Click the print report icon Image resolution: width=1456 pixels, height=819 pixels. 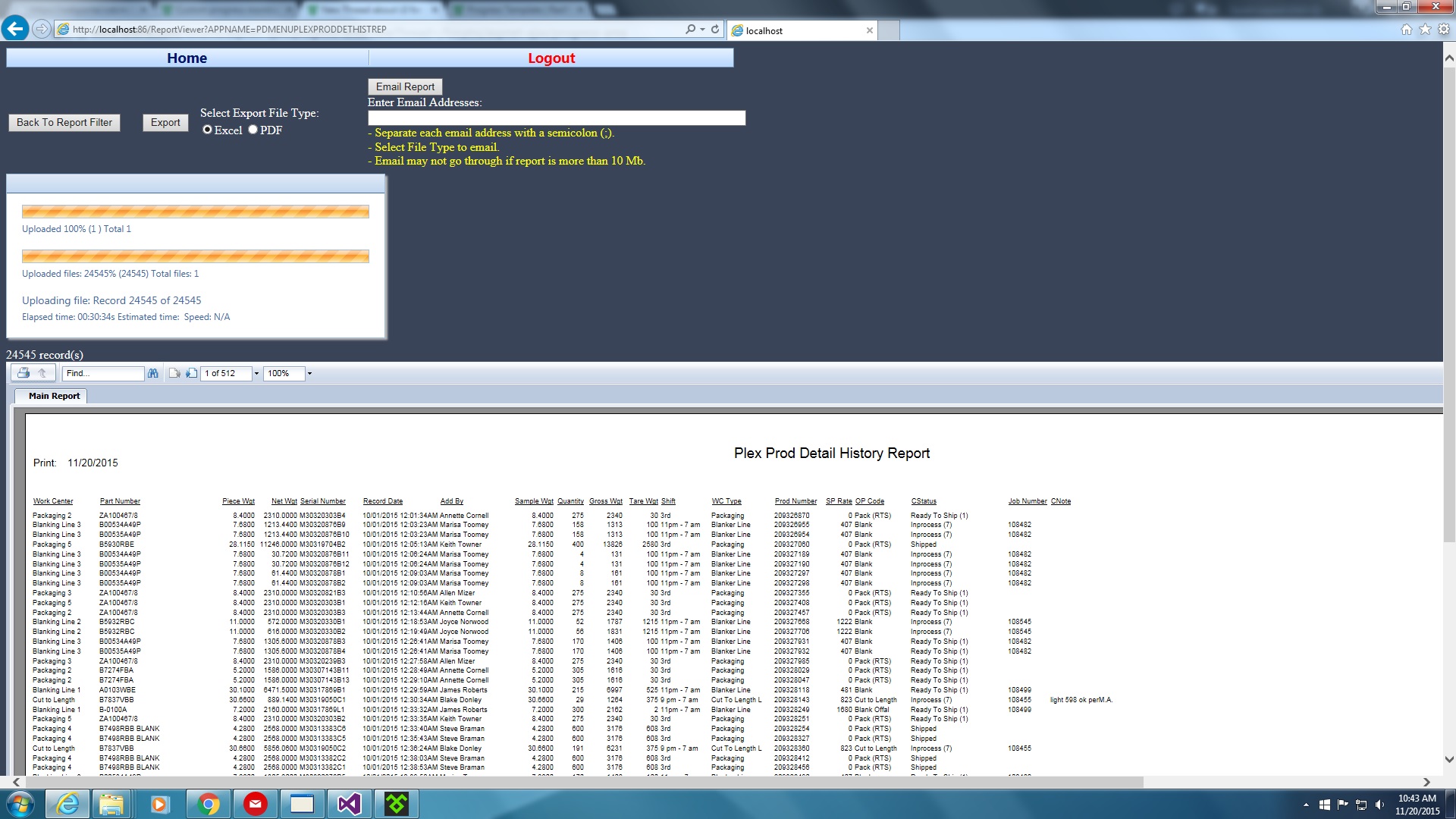click(x=24, y=373)
